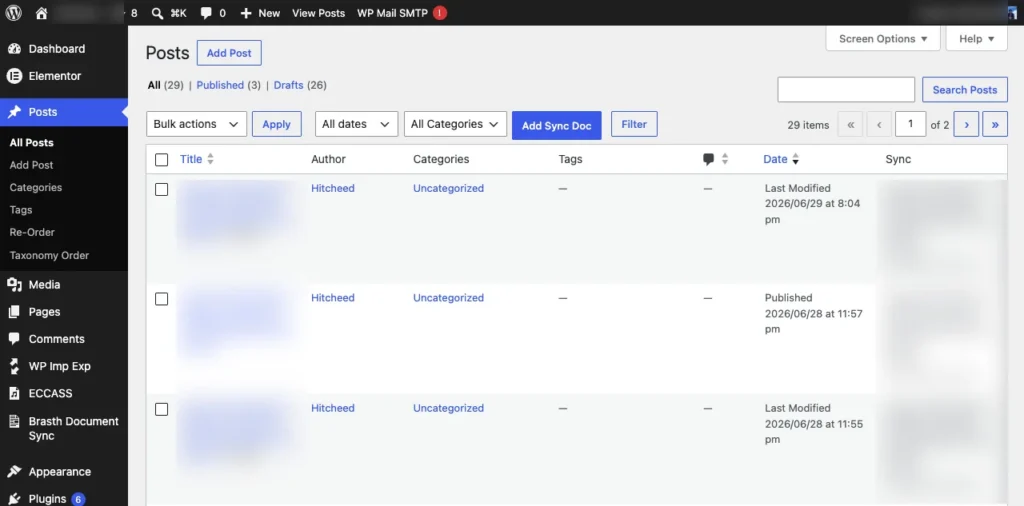Go to previous page arrow
The image size is (1024, 506).
tap(879, 124)
